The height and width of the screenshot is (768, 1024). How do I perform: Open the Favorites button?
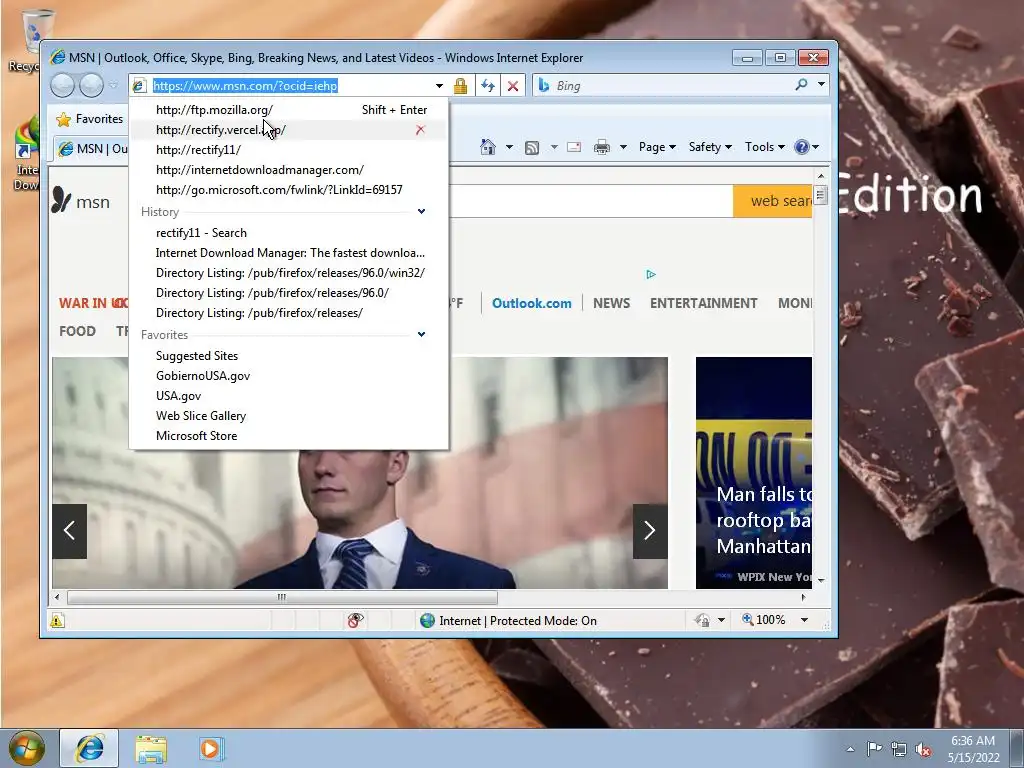90,119
